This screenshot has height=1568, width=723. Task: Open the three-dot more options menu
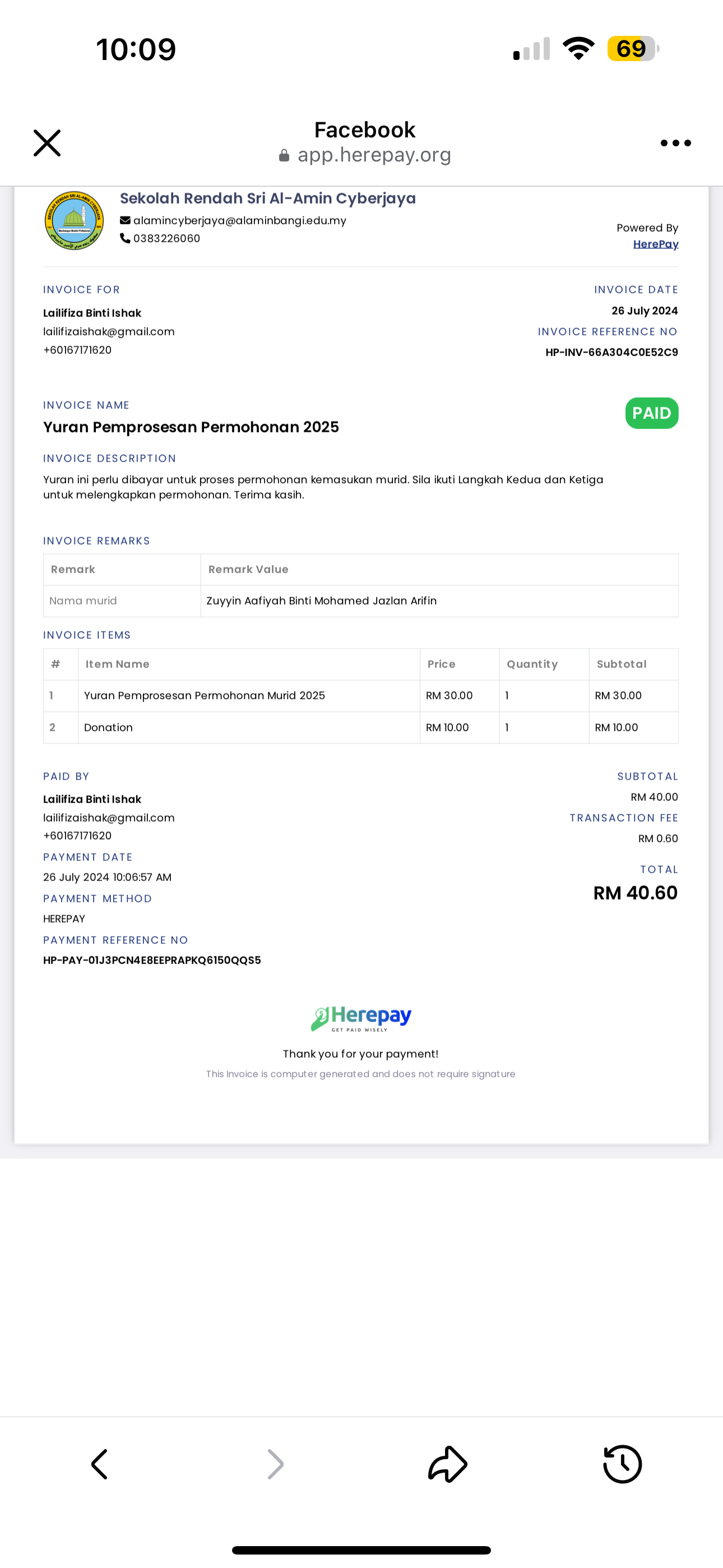[675, 143]
